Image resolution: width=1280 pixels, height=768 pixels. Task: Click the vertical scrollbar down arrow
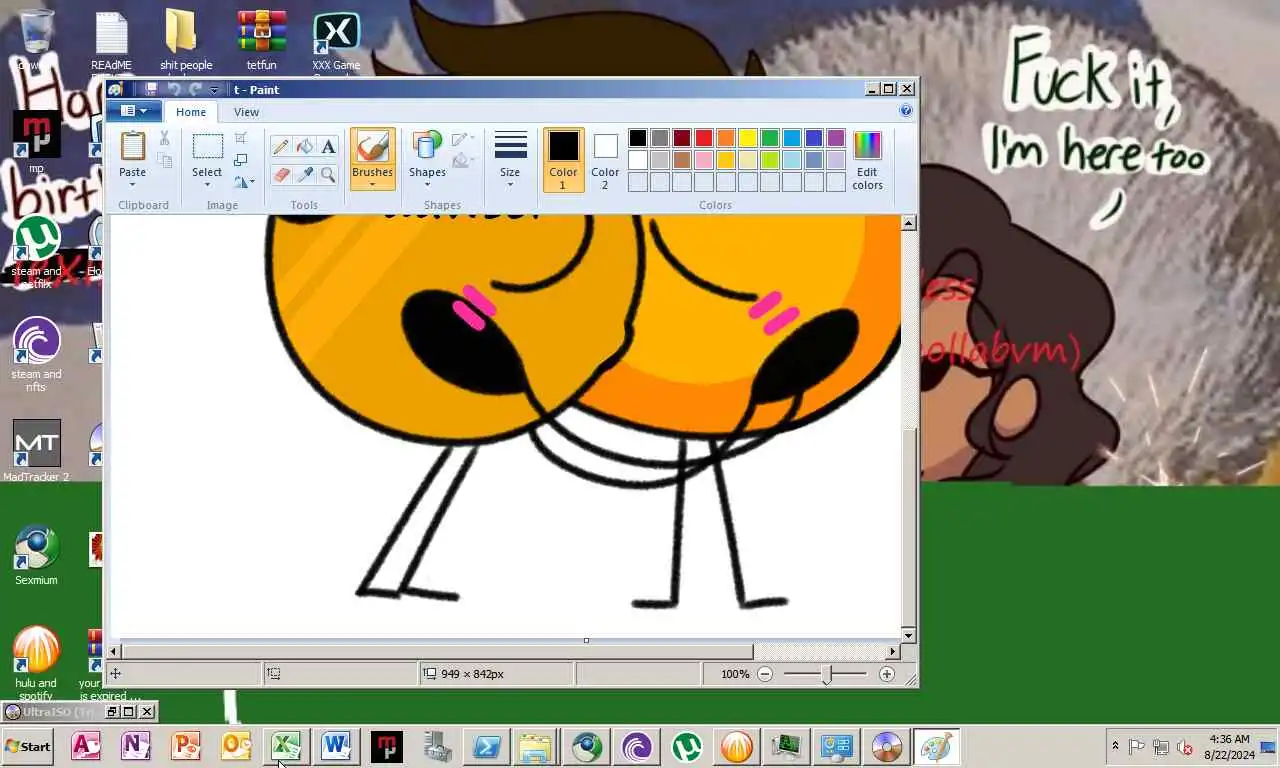pyautogui.click(x=908, y=635)
